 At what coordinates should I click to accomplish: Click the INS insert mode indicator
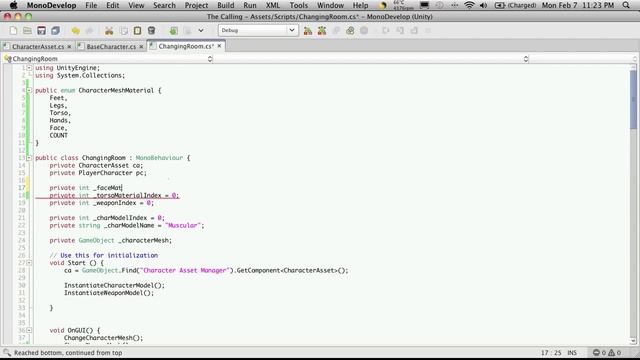tap(572, 353)
